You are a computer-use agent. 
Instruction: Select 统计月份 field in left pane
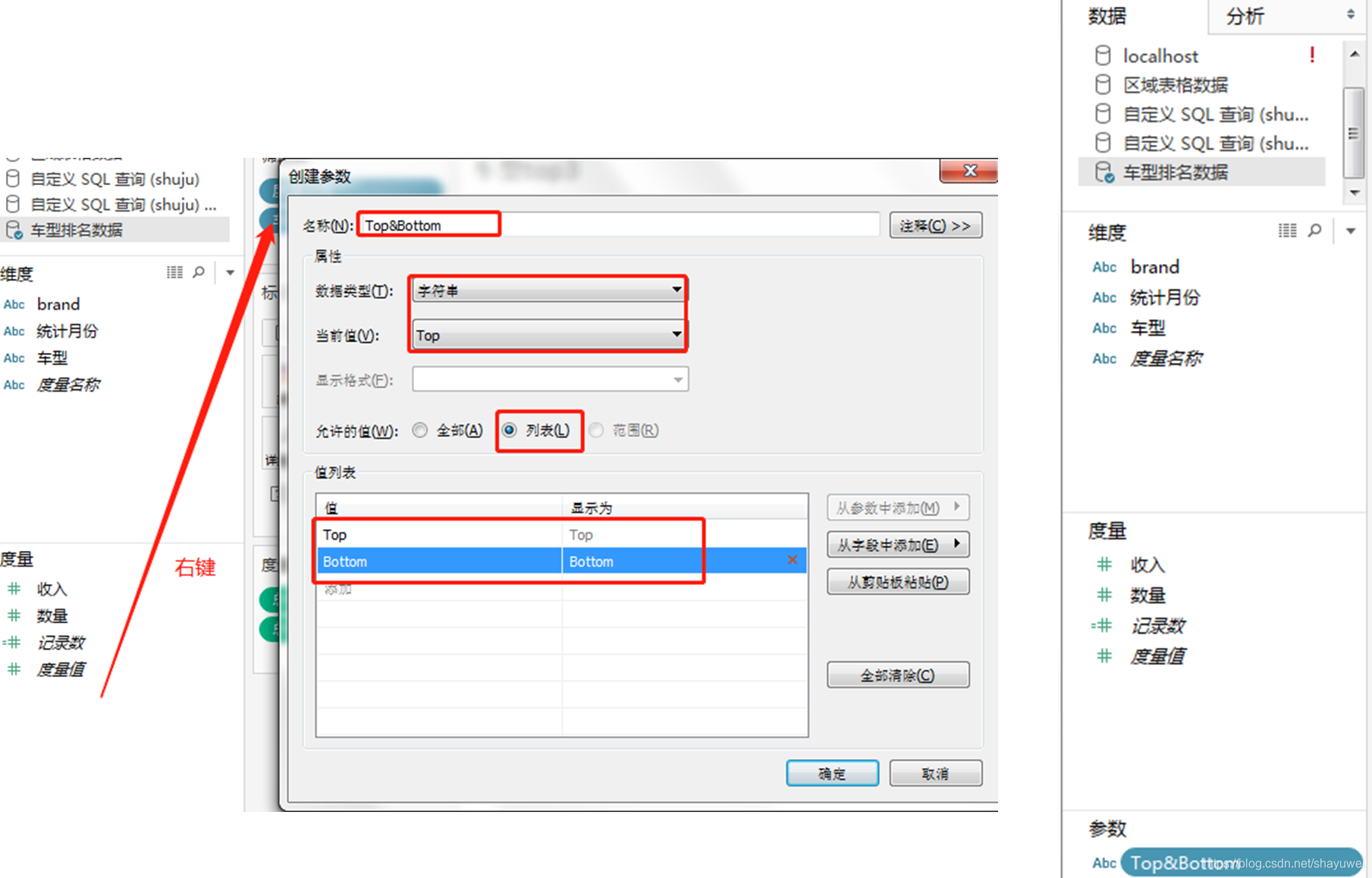point(67,331)
